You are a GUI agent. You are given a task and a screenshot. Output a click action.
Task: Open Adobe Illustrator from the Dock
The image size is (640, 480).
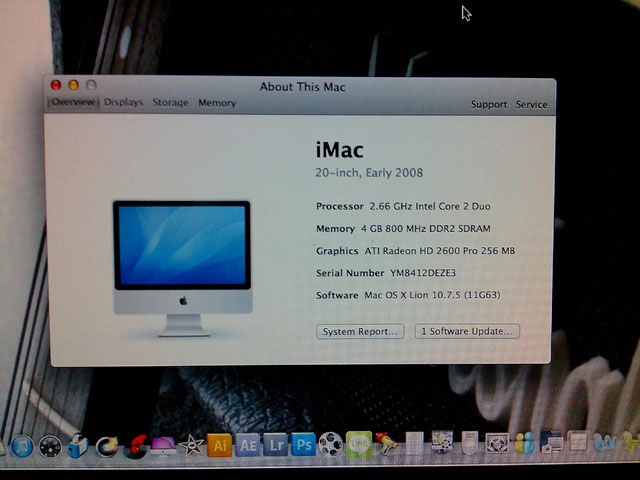219,445
